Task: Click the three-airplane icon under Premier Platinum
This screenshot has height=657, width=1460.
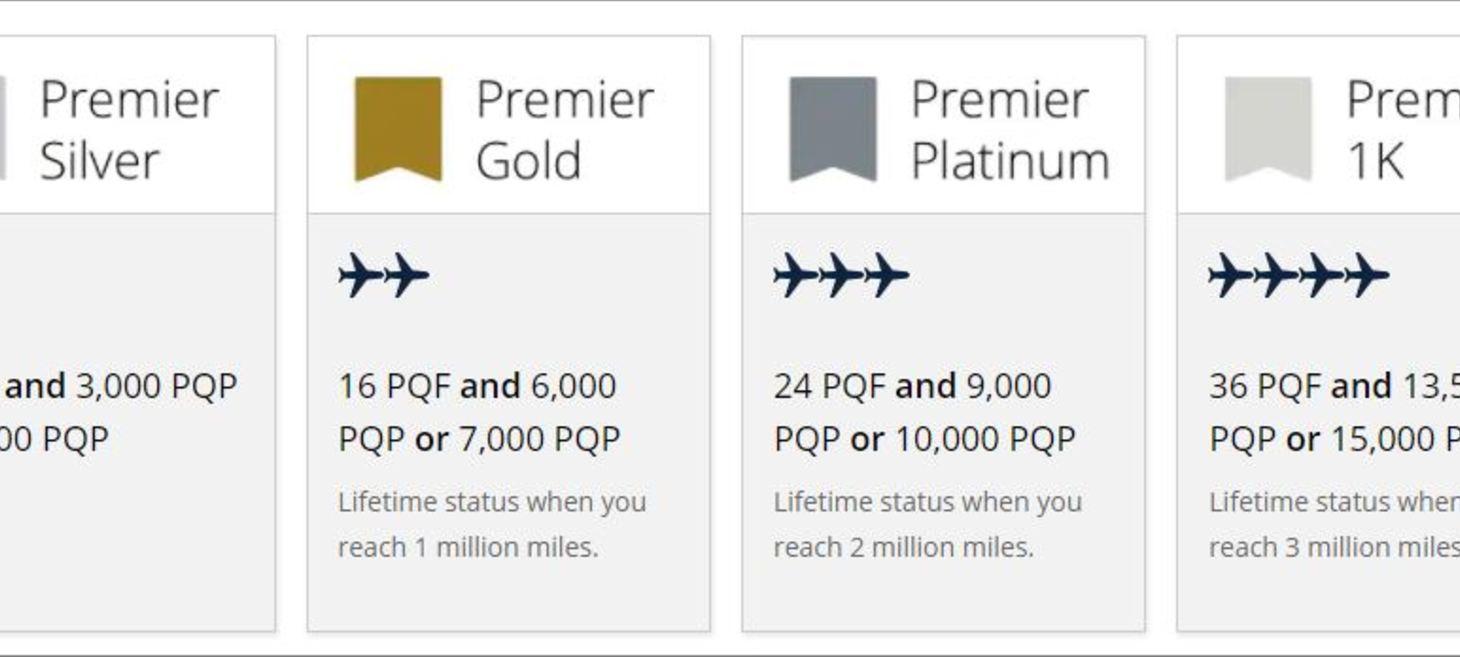Action: [841, 275]
